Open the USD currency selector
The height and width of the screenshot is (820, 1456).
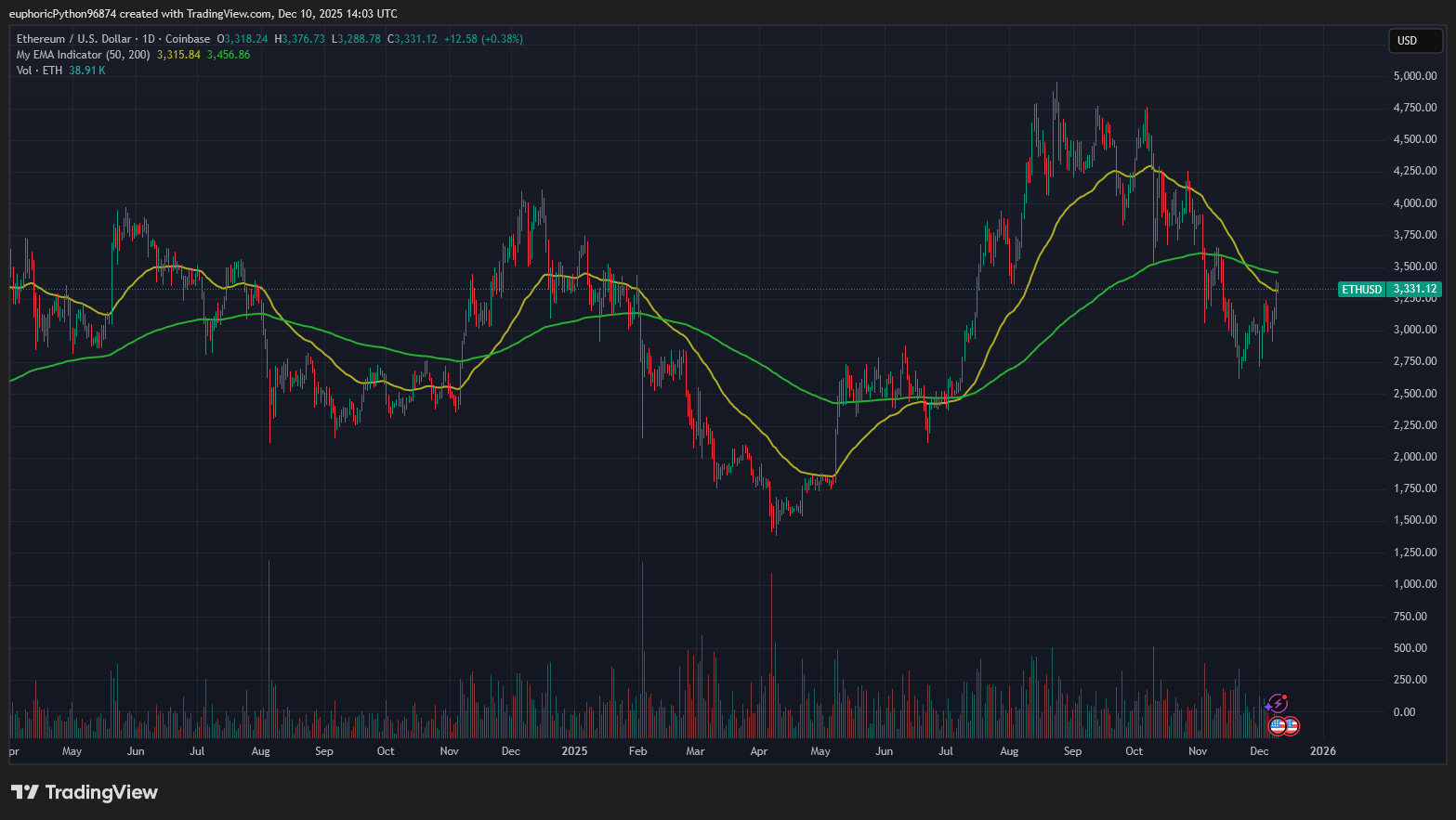pyautogui.click(x=1414, y=40)
